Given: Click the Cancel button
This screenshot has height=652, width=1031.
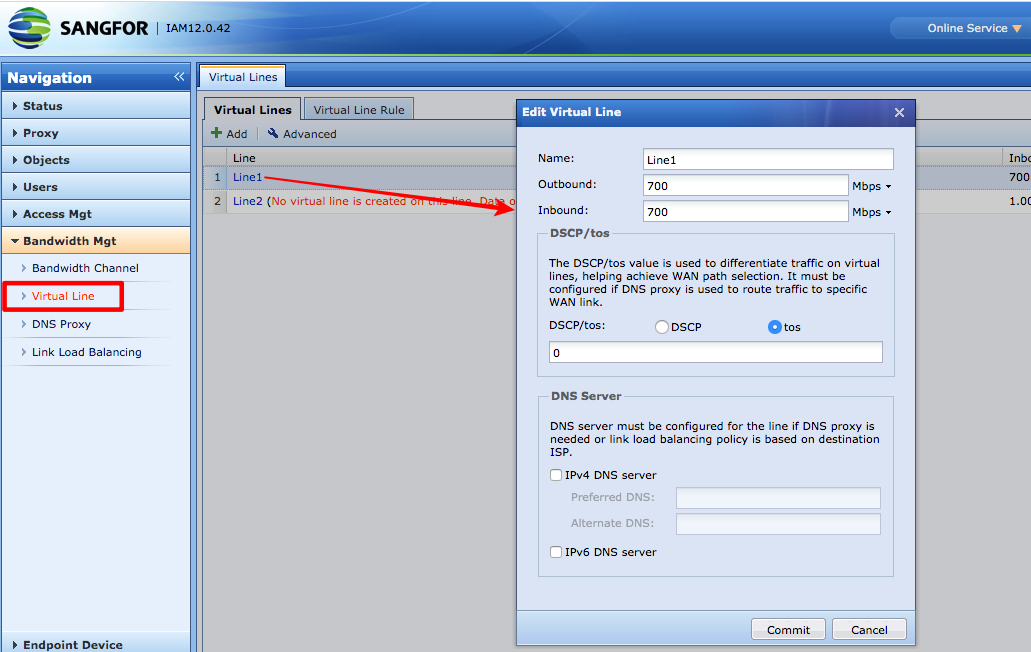Looking at the screenshot, I should tap(869, 629).
